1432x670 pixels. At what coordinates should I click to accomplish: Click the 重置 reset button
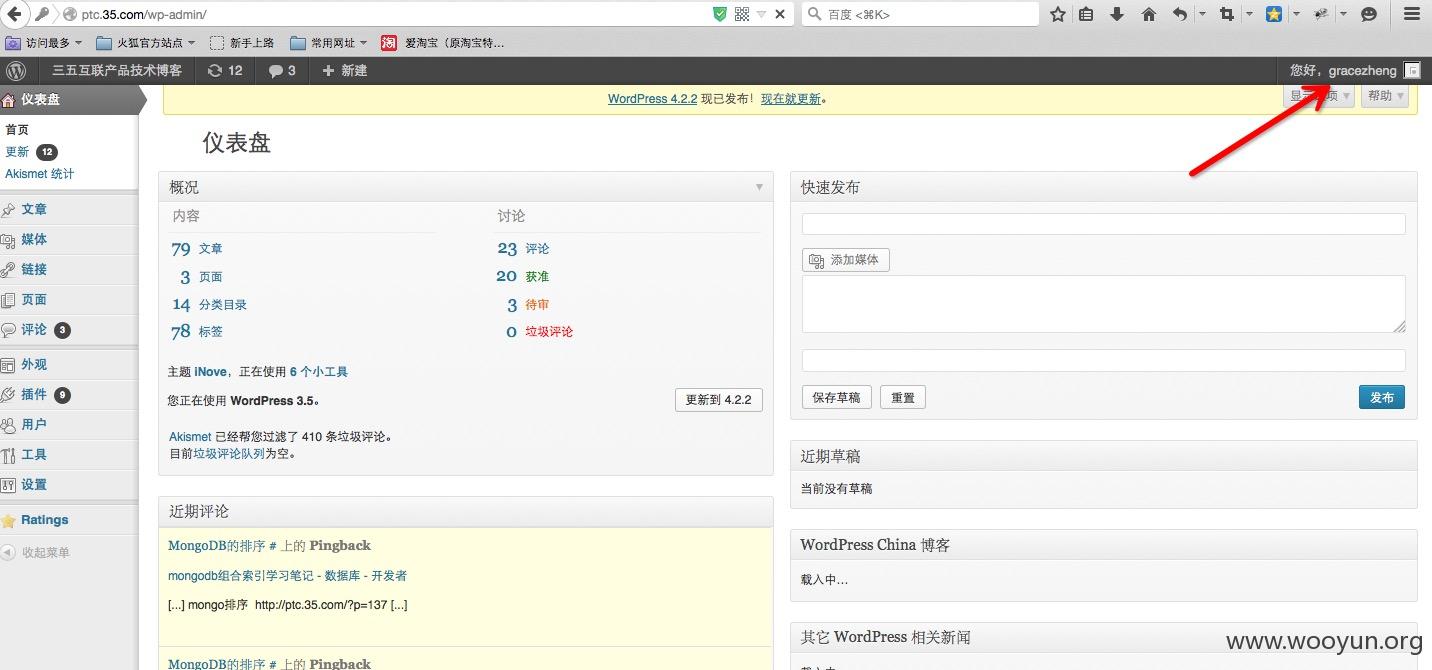click(903, 397)
